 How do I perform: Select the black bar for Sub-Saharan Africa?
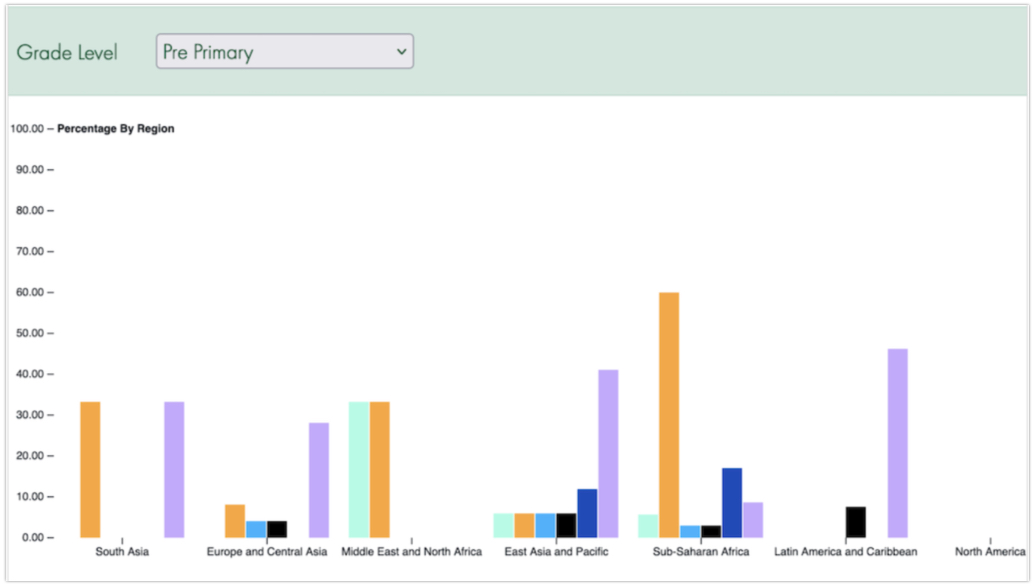(712, 531)
